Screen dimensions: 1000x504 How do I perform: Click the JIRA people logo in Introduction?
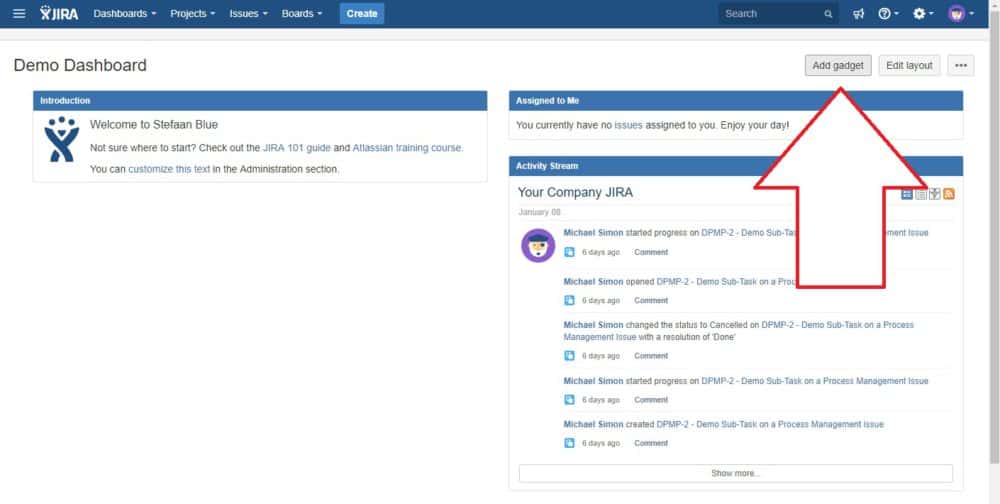pos(61,139)
